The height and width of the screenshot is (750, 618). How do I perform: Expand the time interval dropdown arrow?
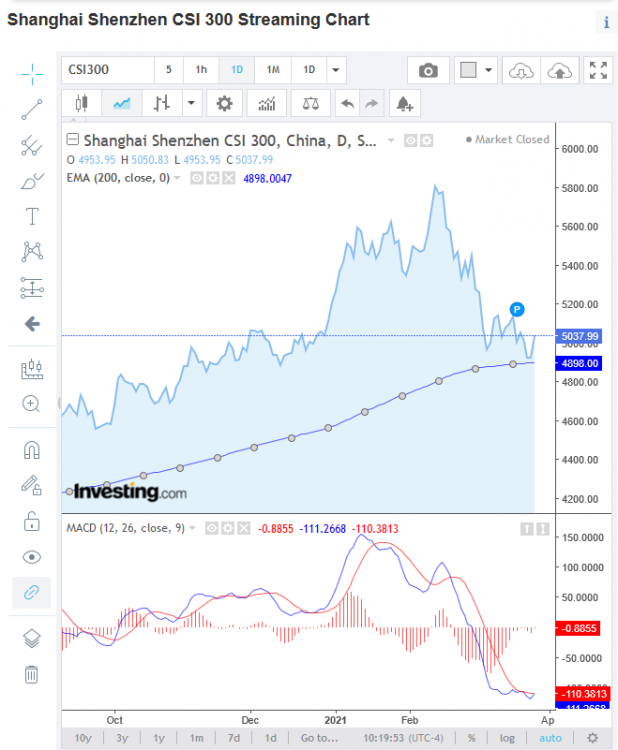[335, 70]
